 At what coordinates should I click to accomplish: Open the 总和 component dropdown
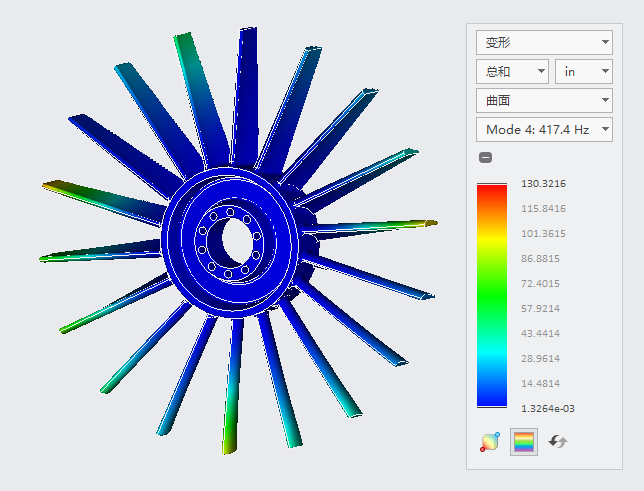(512, 71)
